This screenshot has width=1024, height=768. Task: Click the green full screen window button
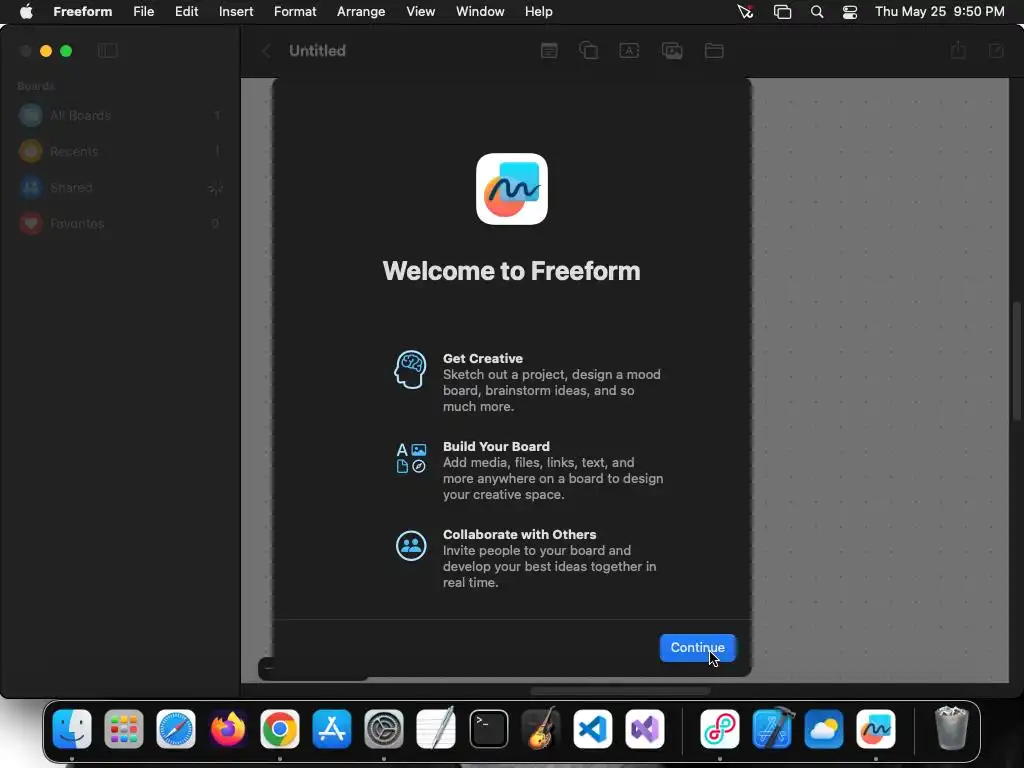(66, 51)
